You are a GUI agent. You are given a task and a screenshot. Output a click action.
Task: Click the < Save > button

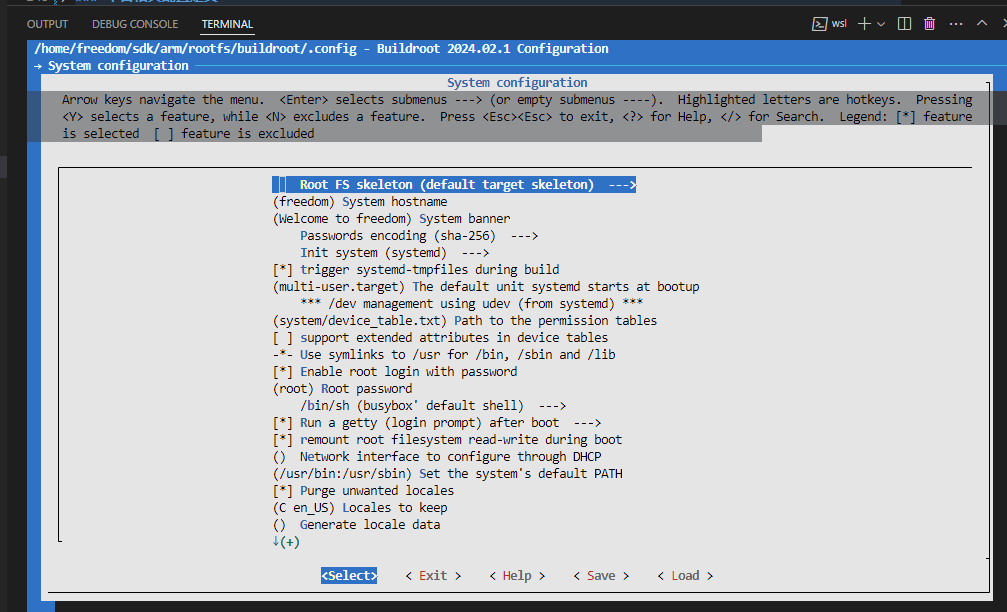601,576
